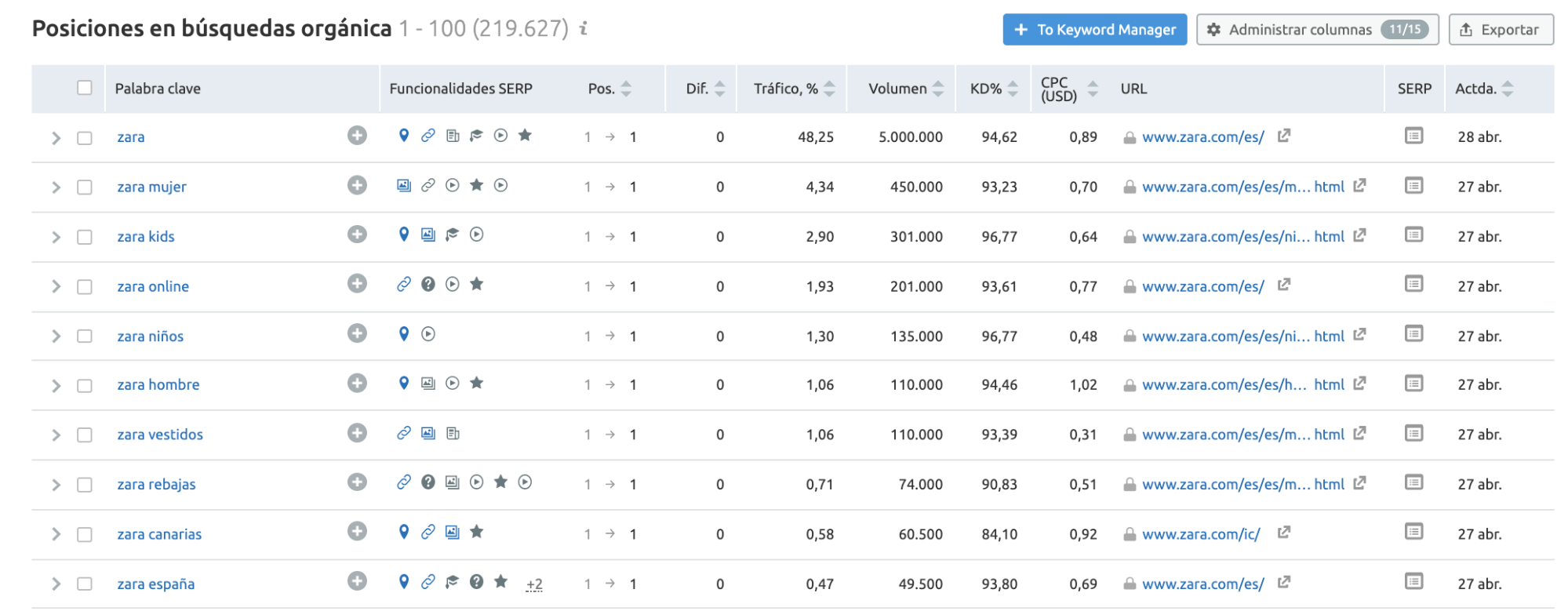Screen dimensions: 1568x611
Task: Check the box for 'zara niños'
Action: 85,336
